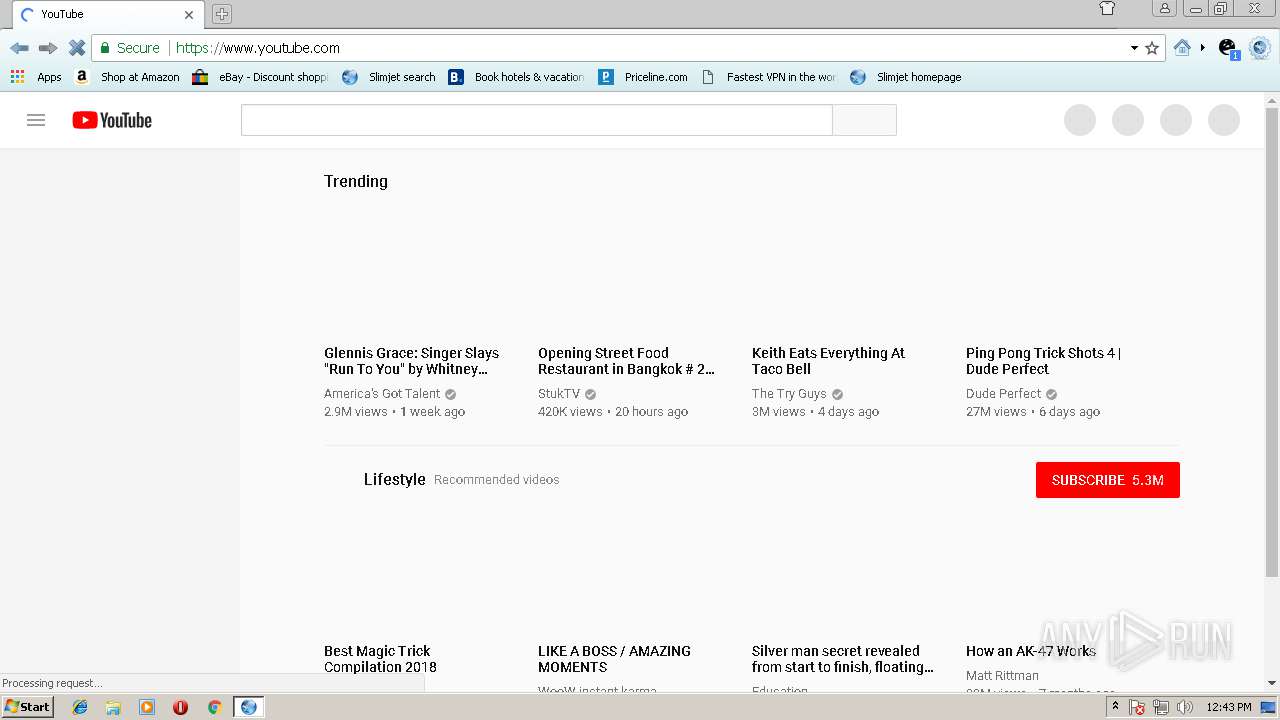Open the Slimjet homepage bookmark
The image size is (1280, 720).
[905, 77]
